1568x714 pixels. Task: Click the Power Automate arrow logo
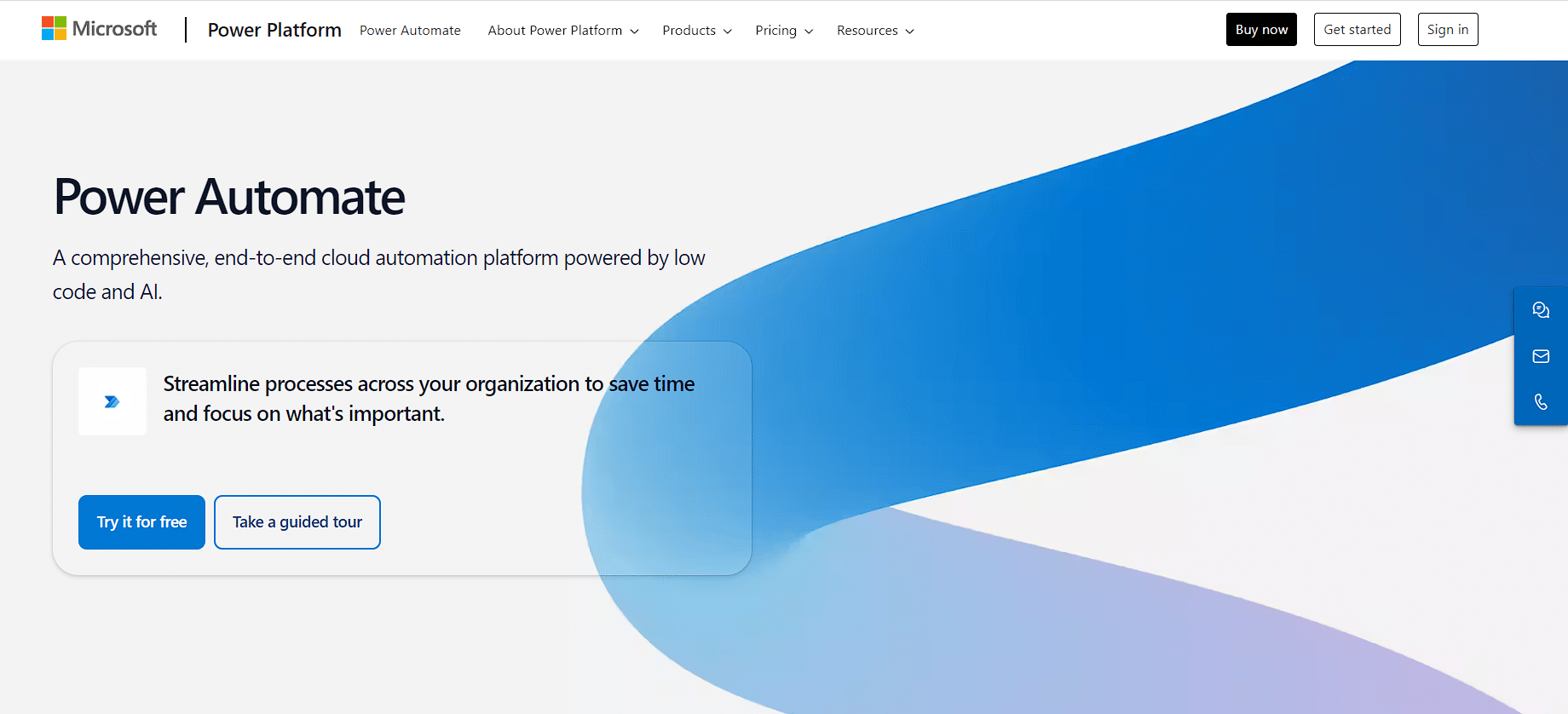click(x=112, y=401)
